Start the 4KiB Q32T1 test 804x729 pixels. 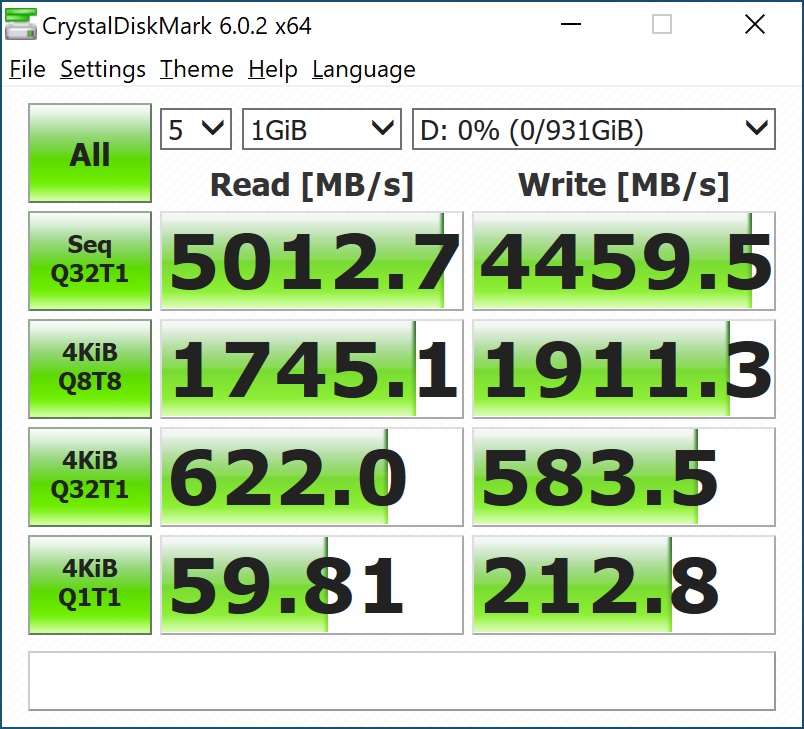90,477
